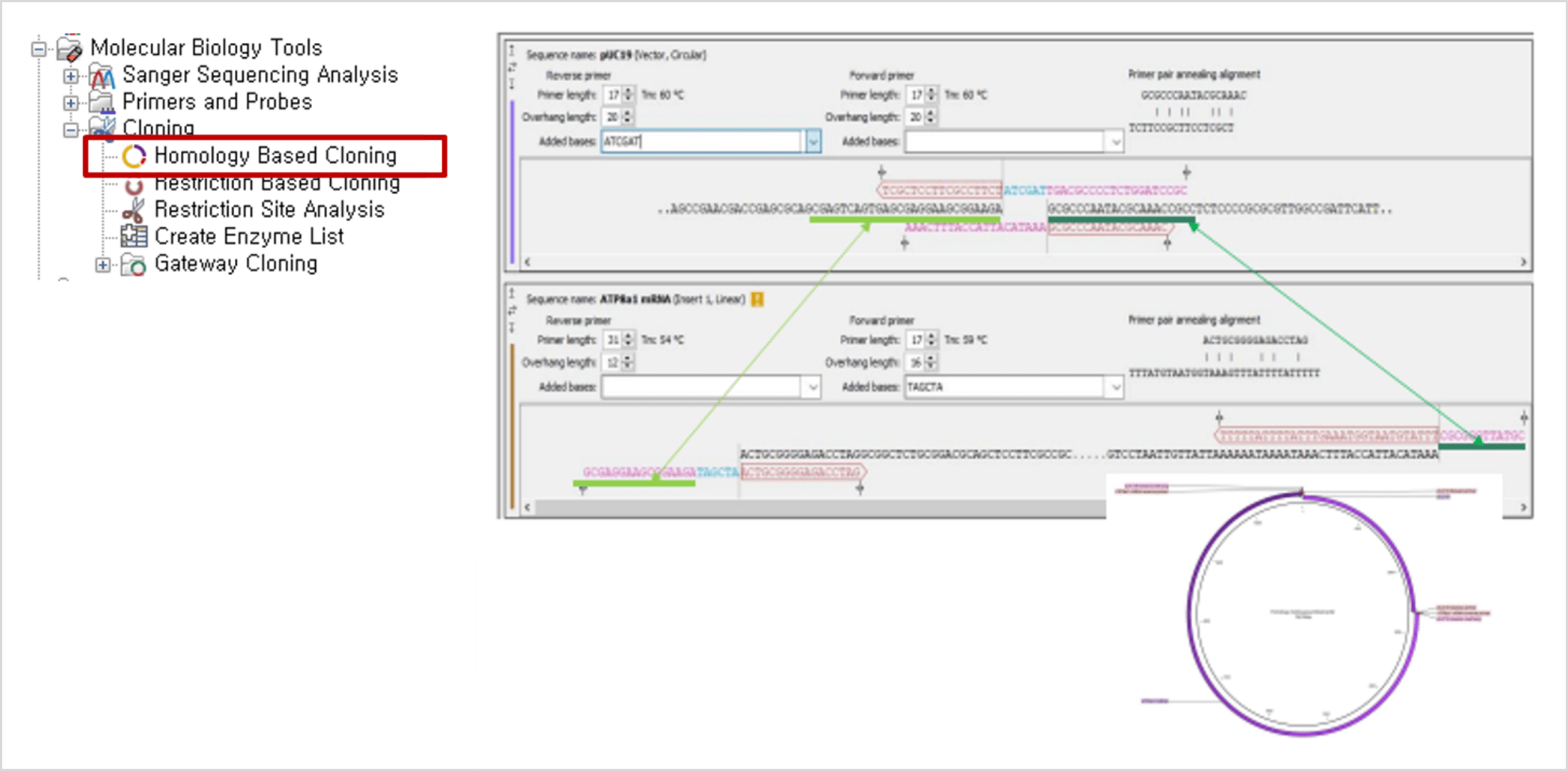Expand the Gateway Cloning node

tap(102, 265)
